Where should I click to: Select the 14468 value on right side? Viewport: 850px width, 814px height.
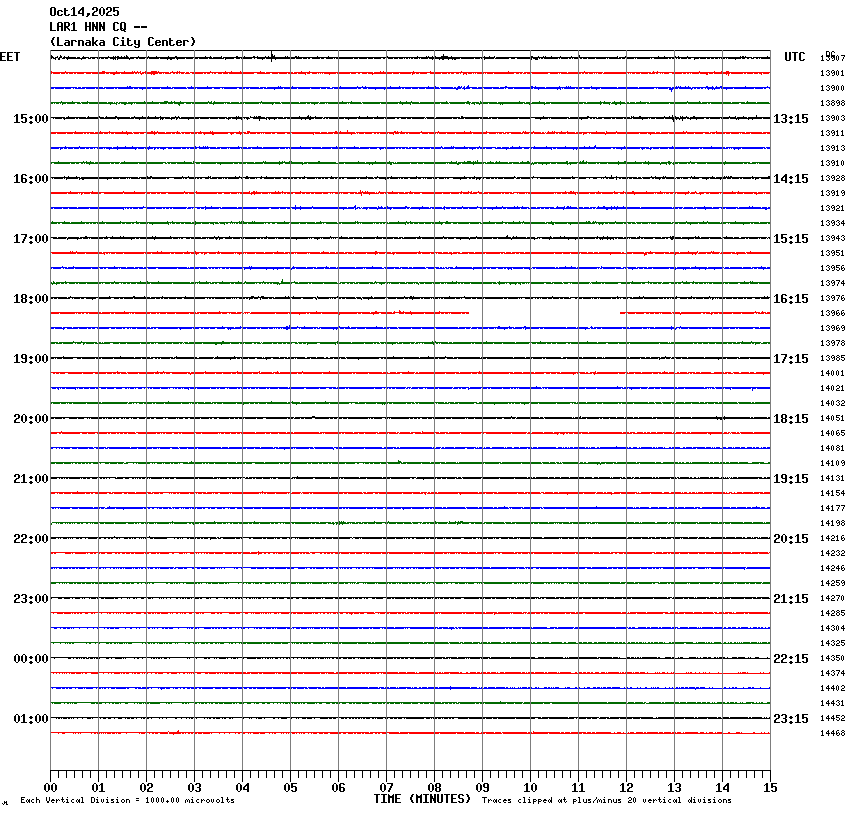click(832, 734)
